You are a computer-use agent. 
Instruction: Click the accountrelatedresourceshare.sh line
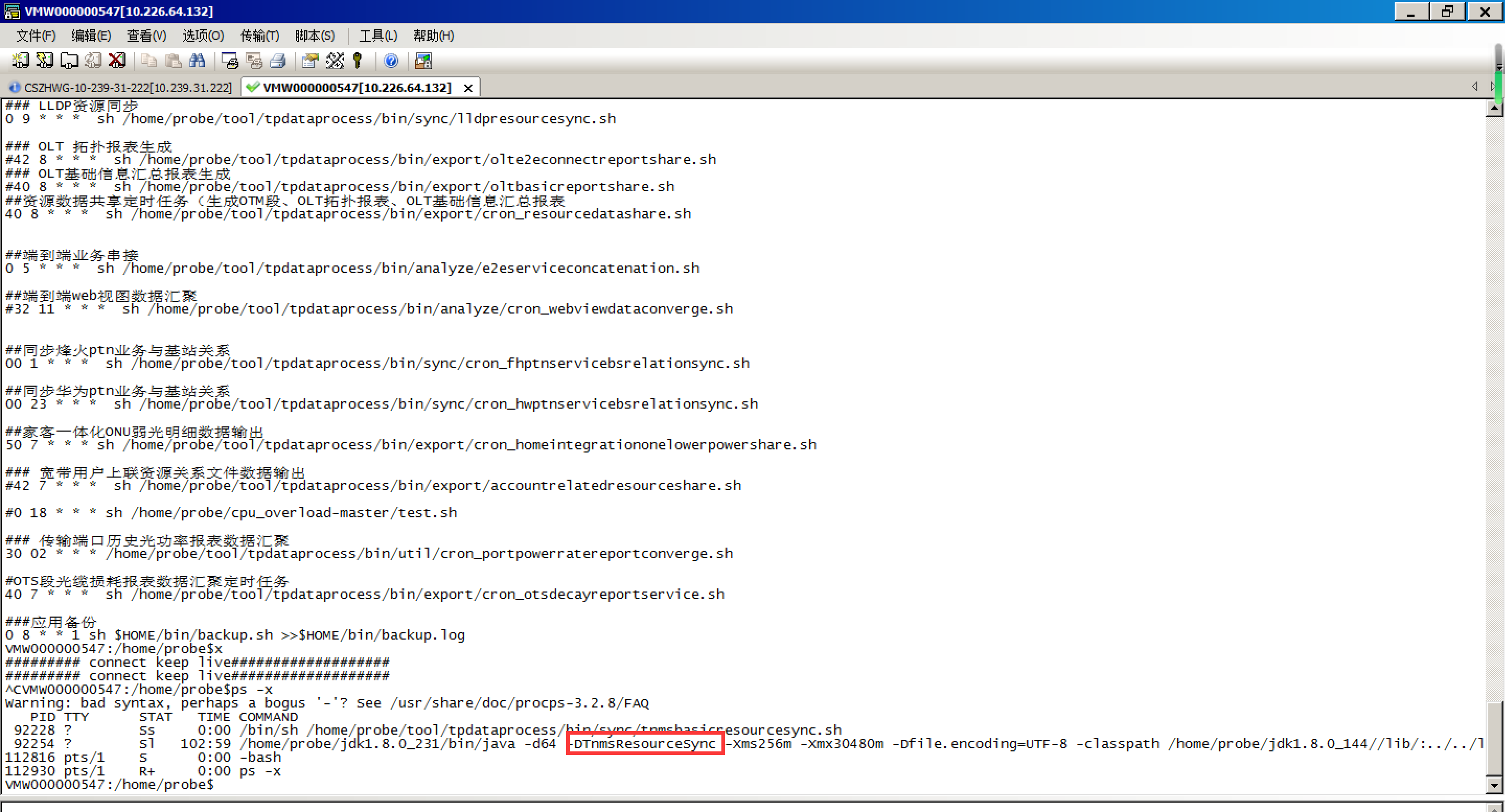tap(373, 485)
